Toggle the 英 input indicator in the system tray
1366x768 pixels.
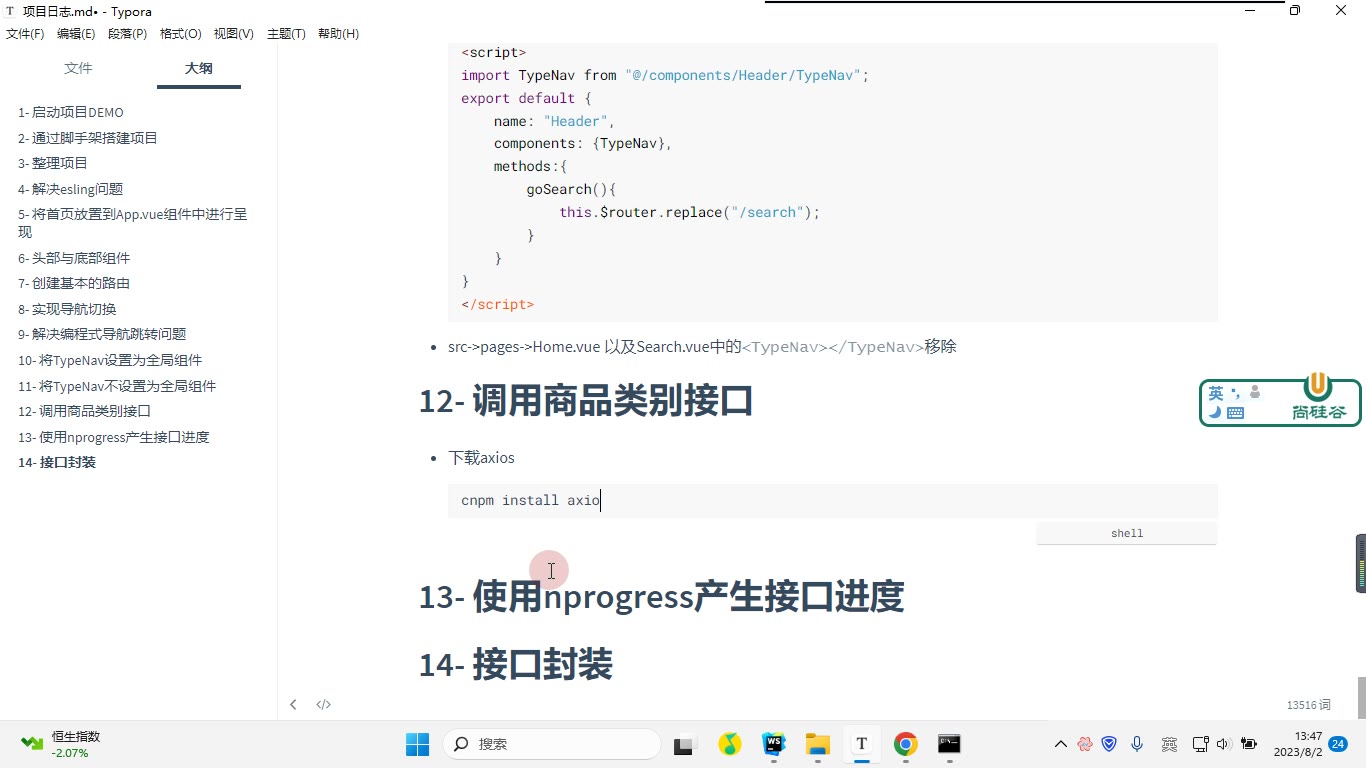click(1169, 744)
